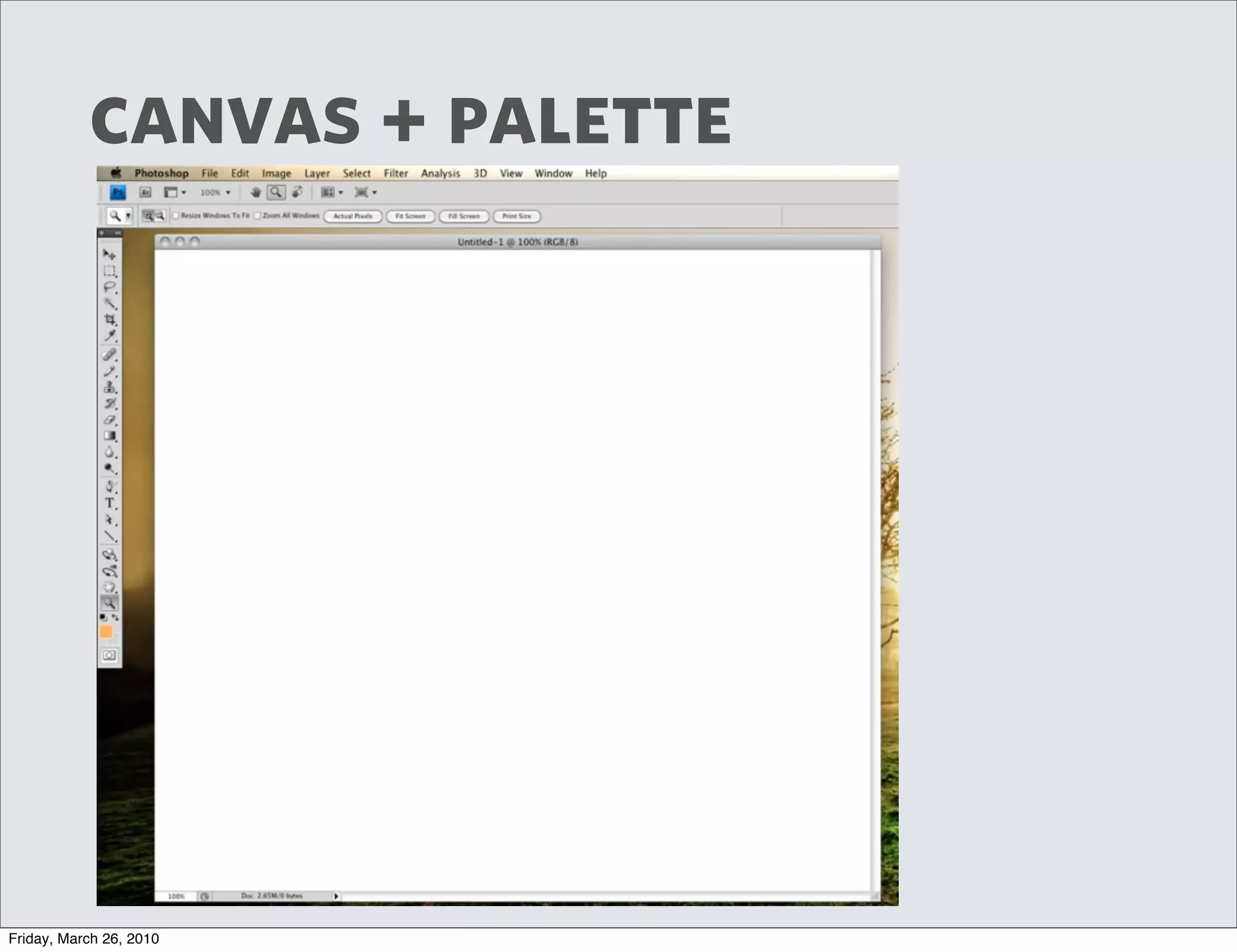Click the Ps application icon
This screenshot has height=952, width=1237.
[x=118, y=193]
